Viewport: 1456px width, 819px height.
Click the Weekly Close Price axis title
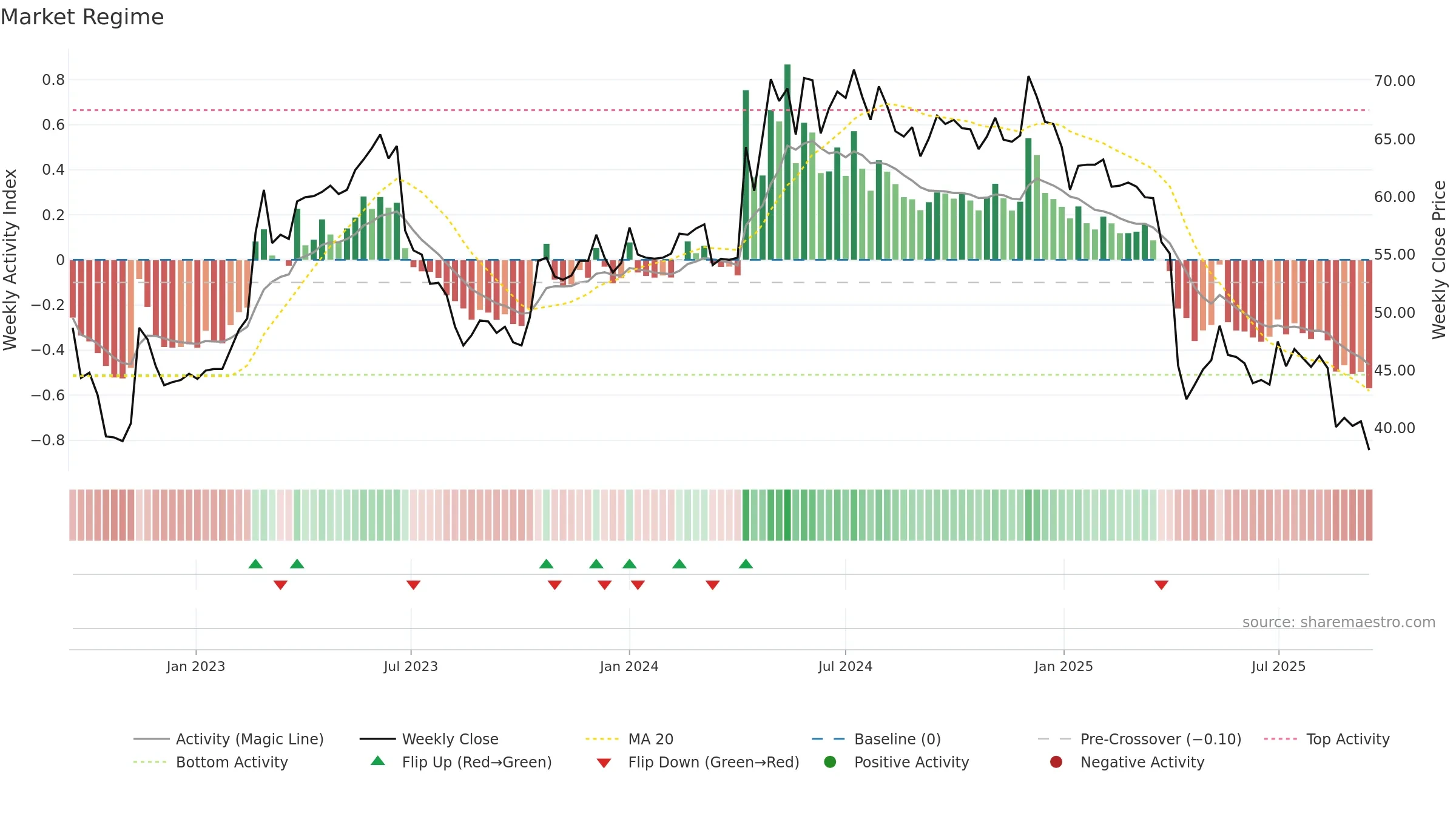[x=1439, y=260]
